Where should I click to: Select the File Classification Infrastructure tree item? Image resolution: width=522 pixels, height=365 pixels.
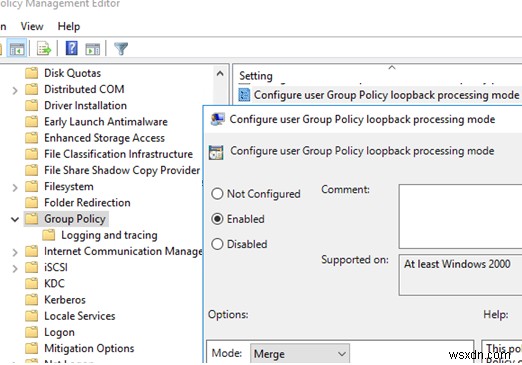point(118,154)
